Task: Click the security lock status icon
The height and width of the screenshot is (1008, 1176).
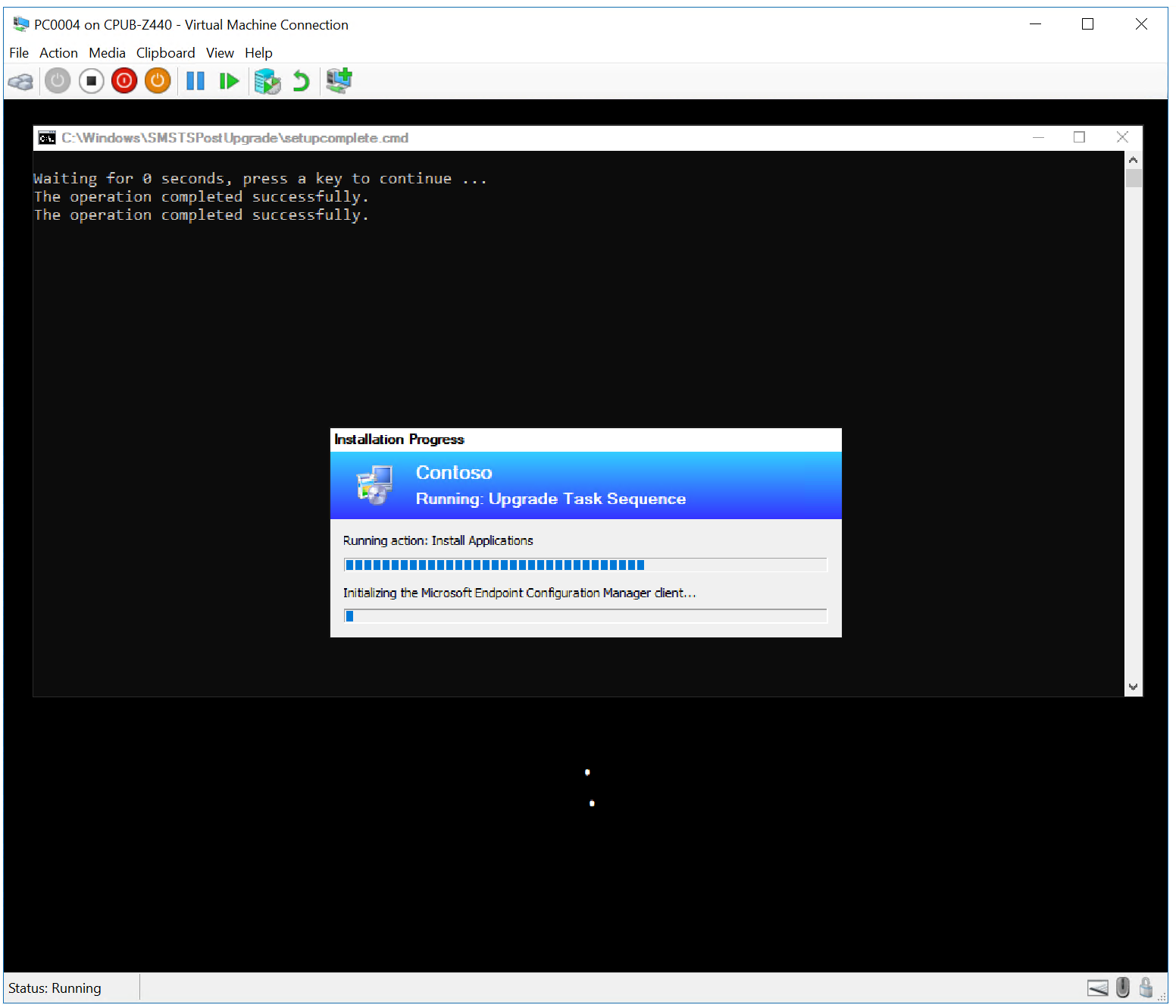Action: click(x=1146, y=988)
